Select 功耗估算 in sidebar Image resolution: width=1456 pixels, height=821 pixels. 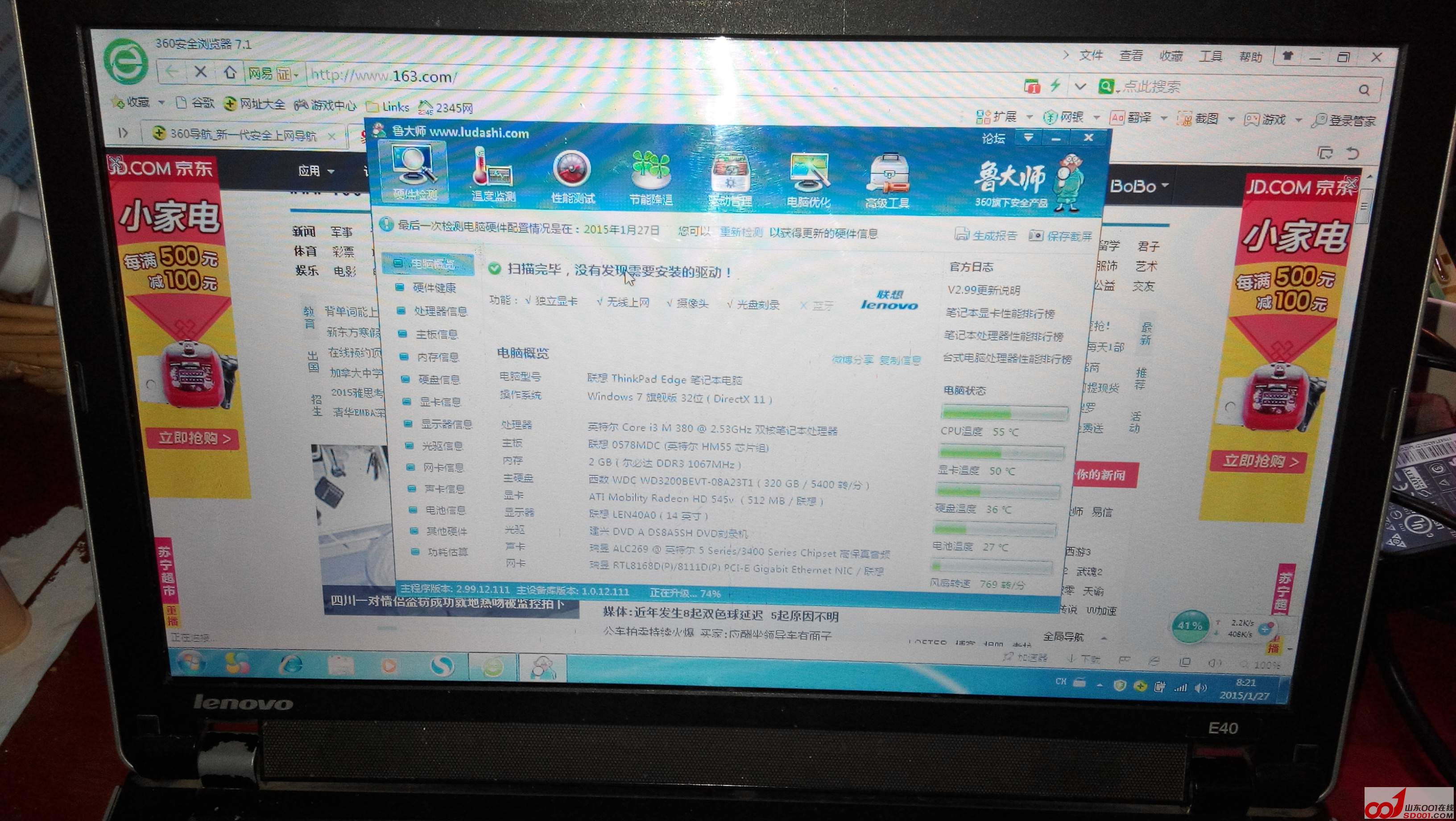[447, 552]
